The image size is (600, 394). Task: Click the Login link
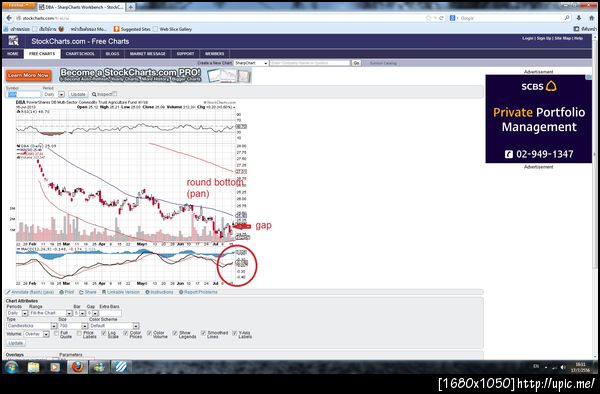pyautogui.click(x=528, y=38)
